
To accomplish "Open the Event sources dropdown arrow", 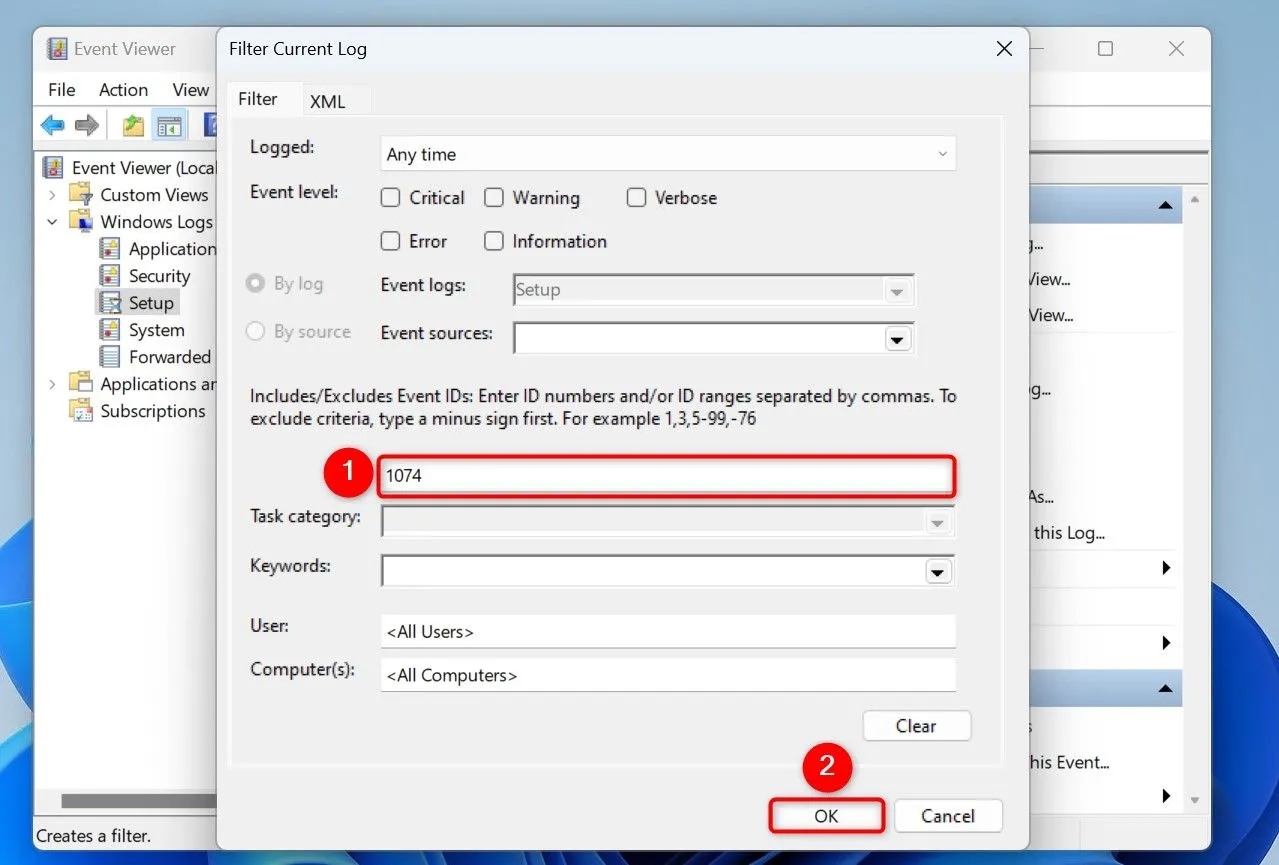I will click(x=897, y=338).
